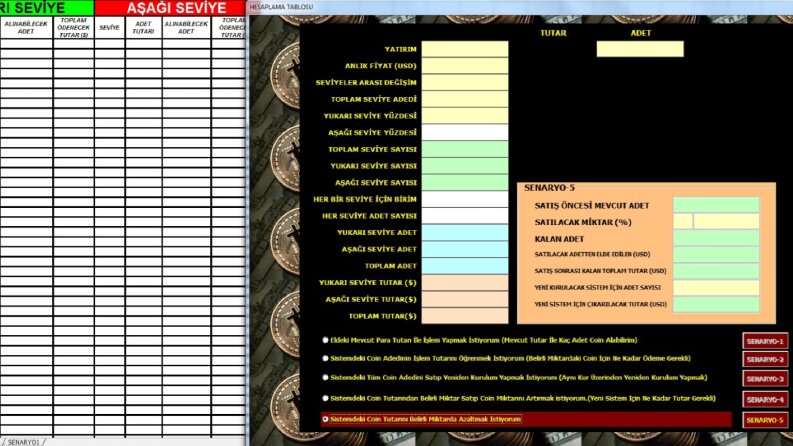Click the SENARYO-4 button
The height and width of the screenshot is (446, 793).
click(765, 399)
